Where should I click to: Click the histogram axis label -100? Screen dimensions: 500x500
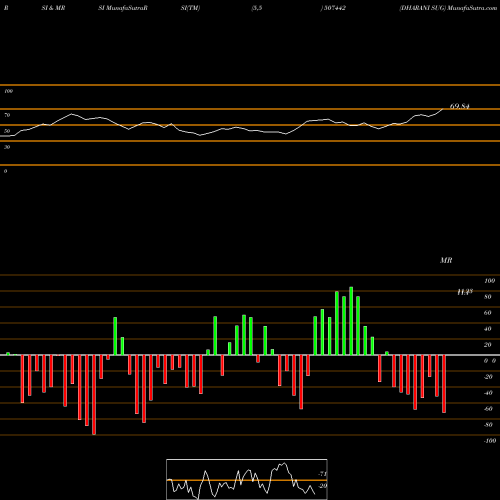point(490,441)
